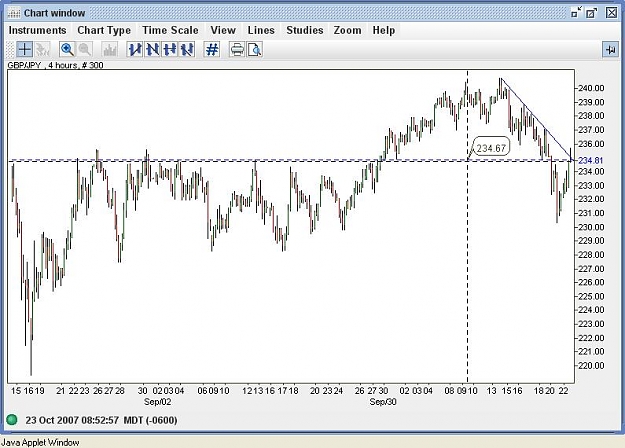Click the green connection status indicator
The width and height of the screenshot is (625, 448).
(12, 420)
